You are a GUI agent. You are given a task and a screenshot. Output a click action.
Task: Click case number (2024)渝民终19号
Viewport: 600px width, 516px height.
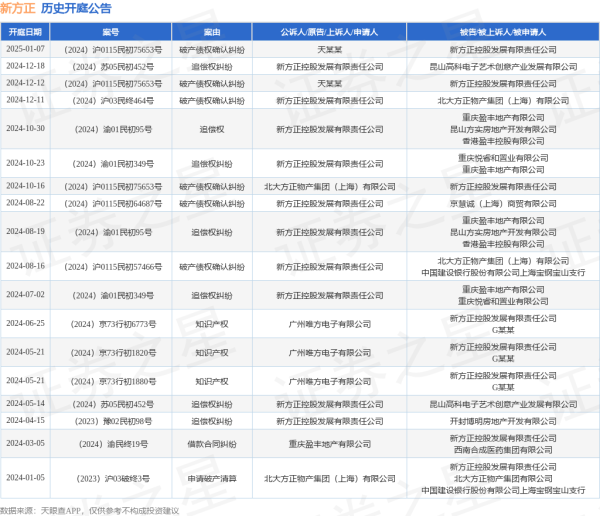[113, 444]
